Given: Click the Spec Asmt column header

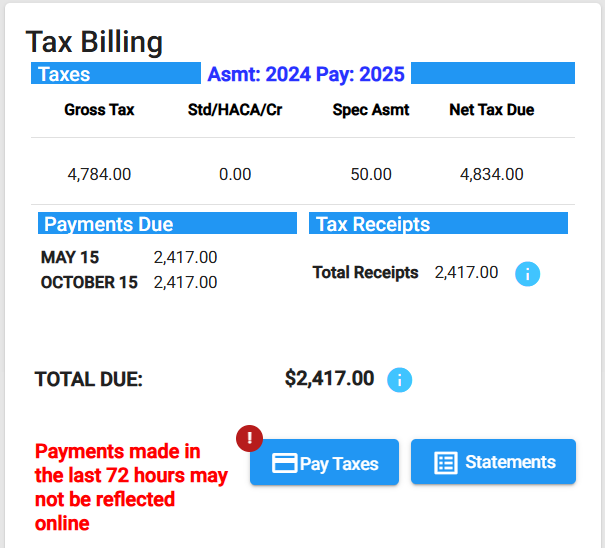Looking at the screenshot, I should [371, 110].
